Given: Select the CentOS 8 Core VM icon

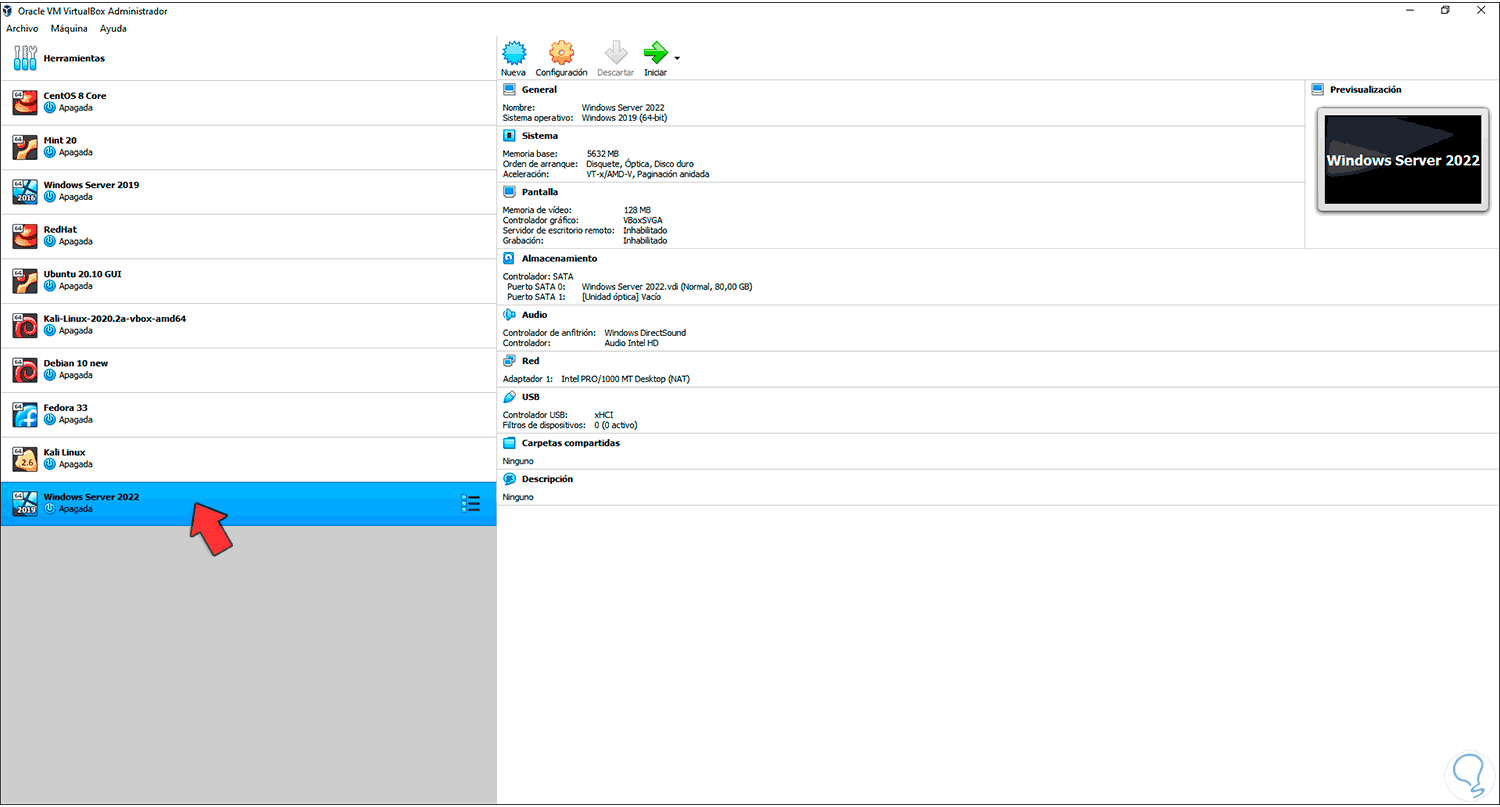Looking at the screenshot, I should [25, 102].
